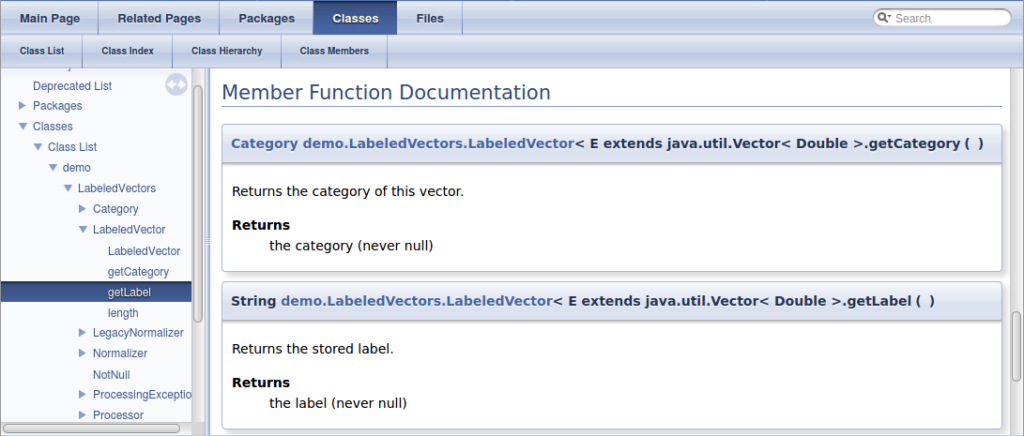Expand the ProcessingException tree node

[82, 394]
